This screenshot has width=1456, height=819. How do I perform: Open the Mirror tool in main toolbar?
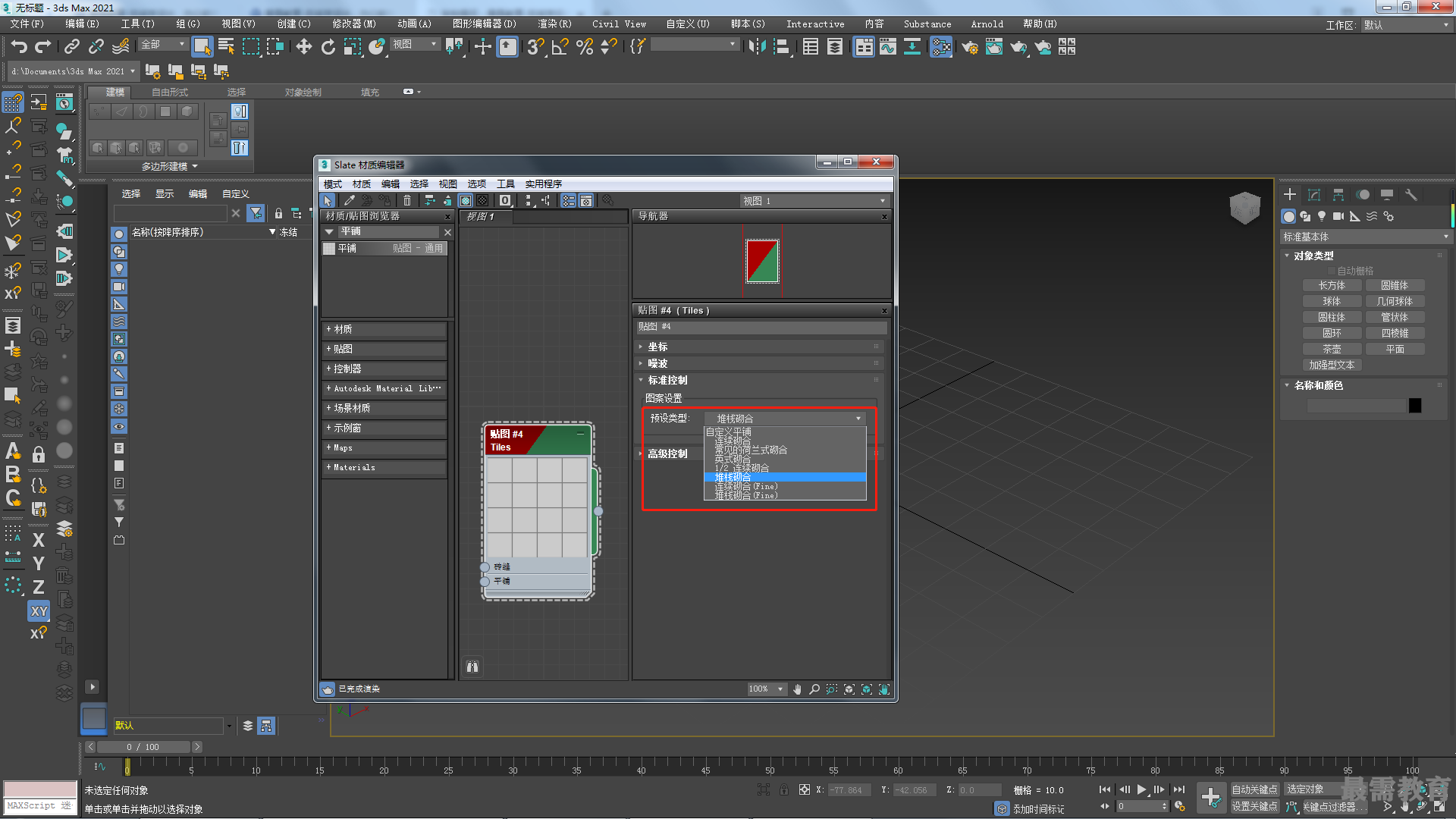point(757,47)
